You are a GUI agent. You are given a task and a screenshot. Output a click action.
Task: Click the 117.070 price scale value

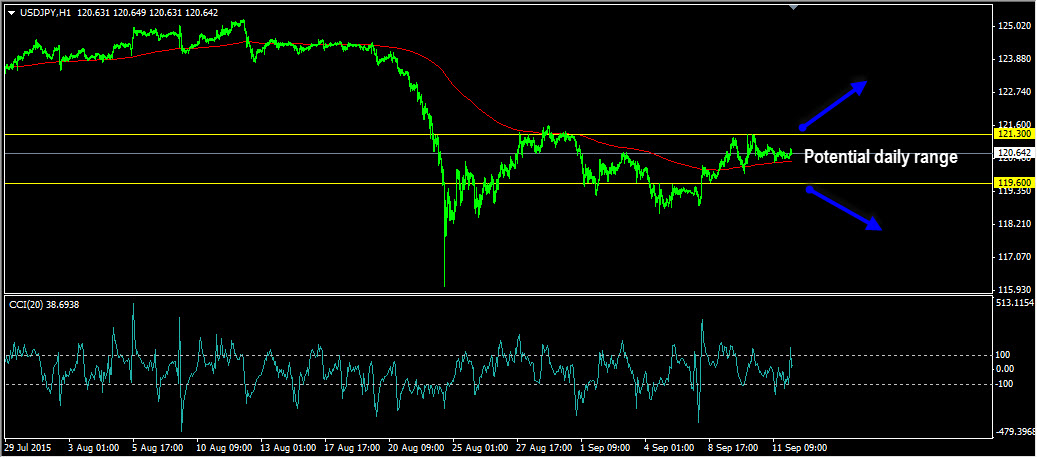point(1014,256)
